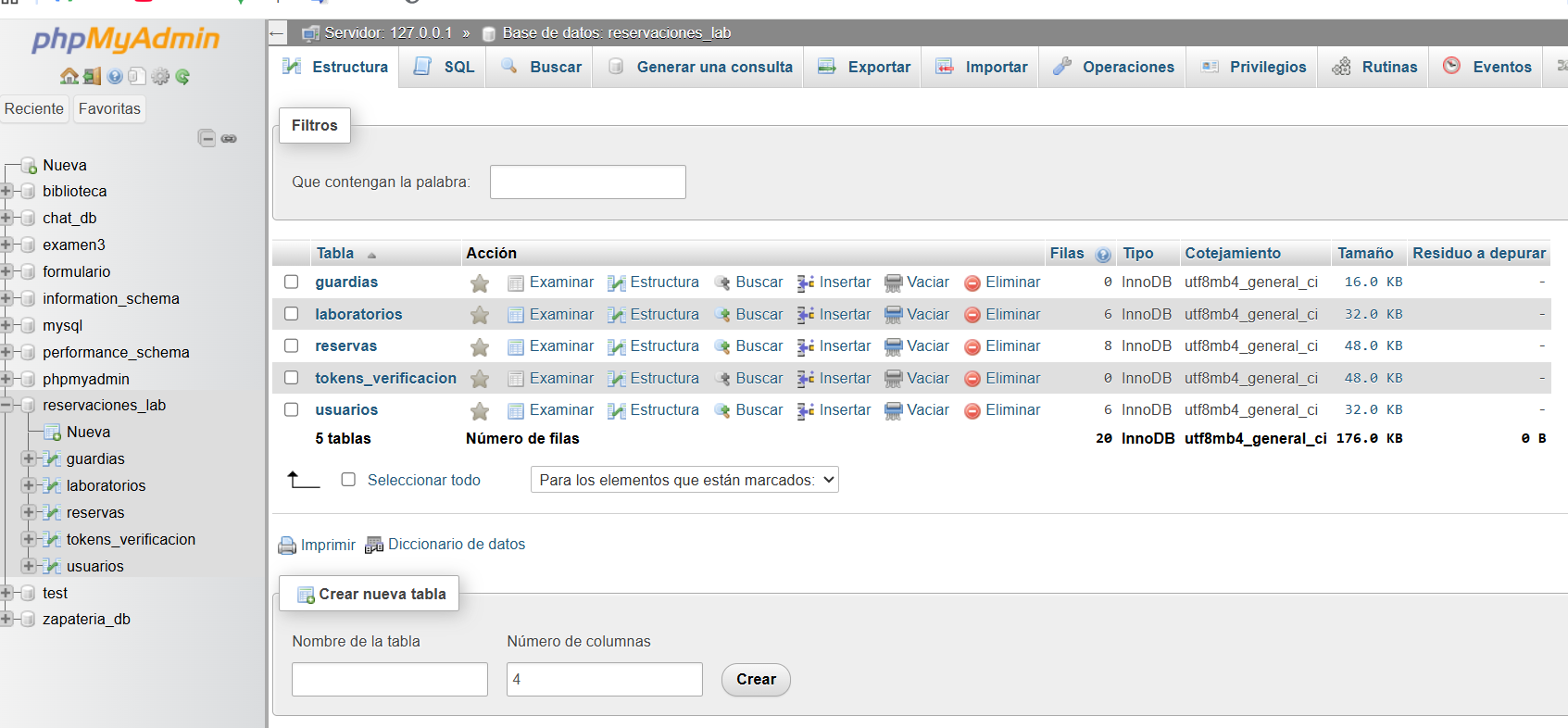
Task: Click the 'Que contengan la palabra' filter field
Action: 587,182
